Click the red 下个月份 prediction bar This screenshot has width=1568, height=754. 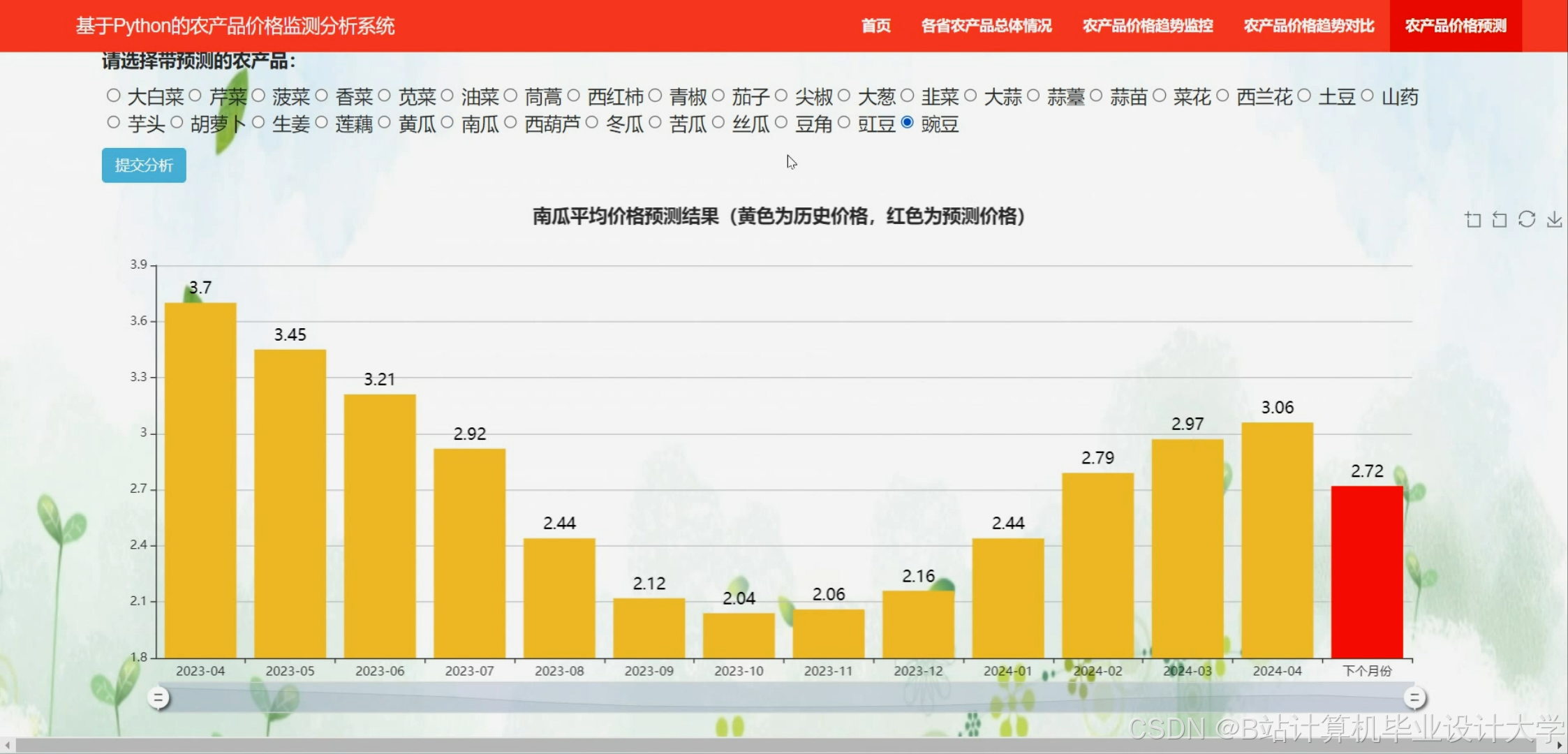tap(1367, 572)
